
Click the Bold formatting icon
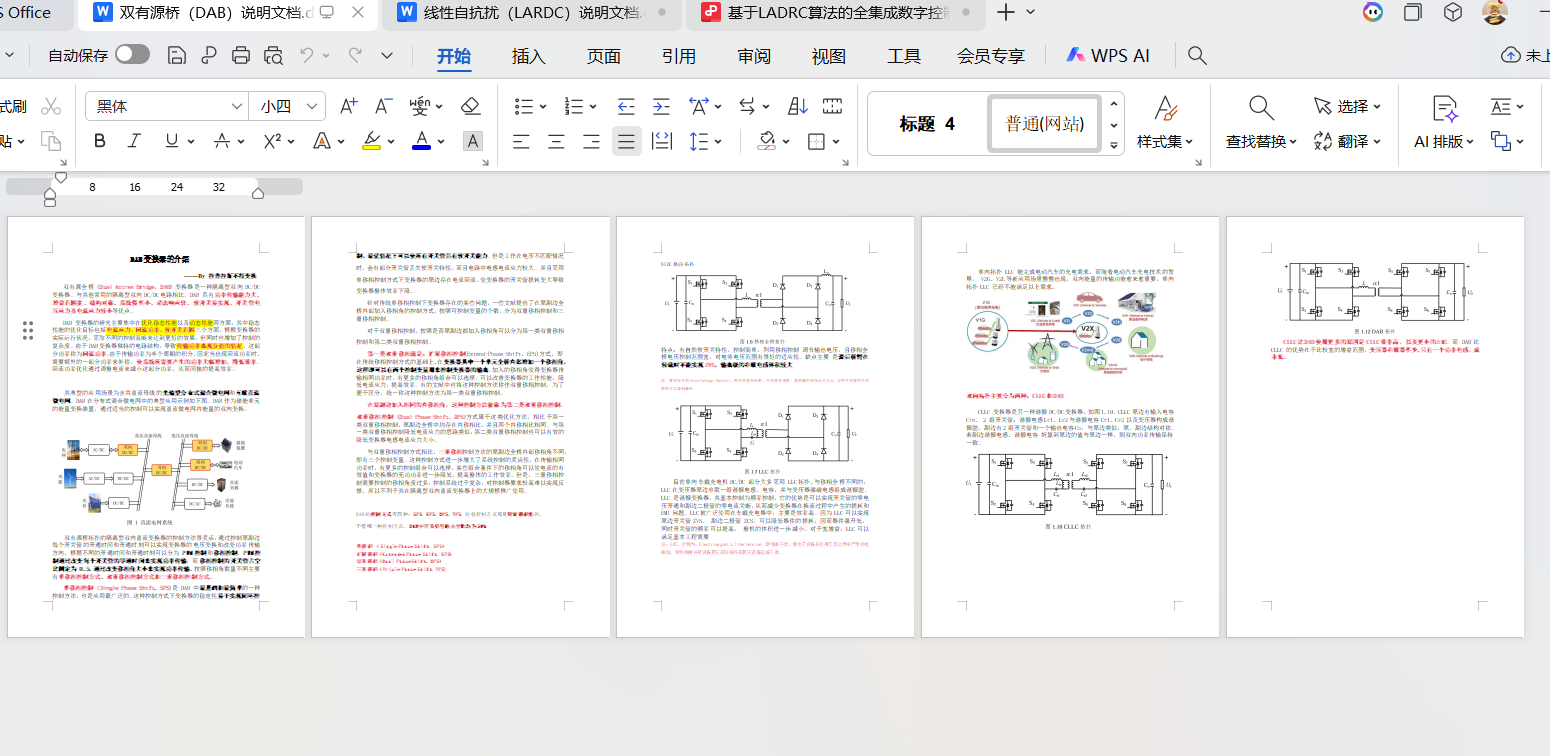click(100, 141)
